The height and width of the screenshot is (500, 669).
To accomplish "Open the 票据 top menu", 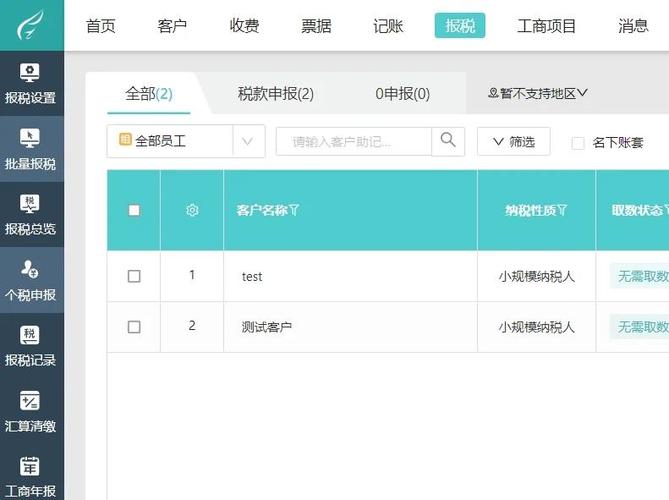I will click(316, 26).
